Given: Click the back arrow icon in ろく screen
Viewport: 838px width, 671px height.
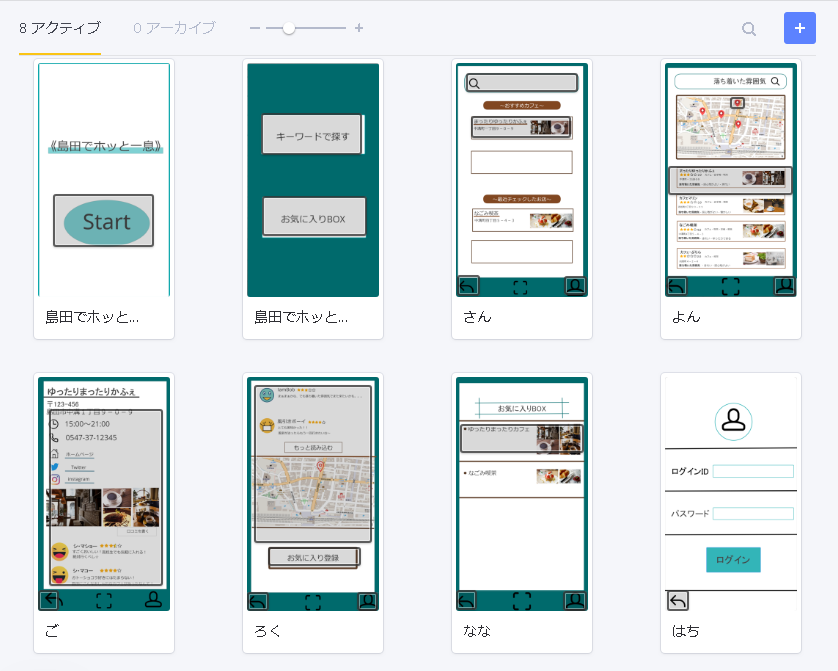Looking at the screenshot, I should point(258,602).
